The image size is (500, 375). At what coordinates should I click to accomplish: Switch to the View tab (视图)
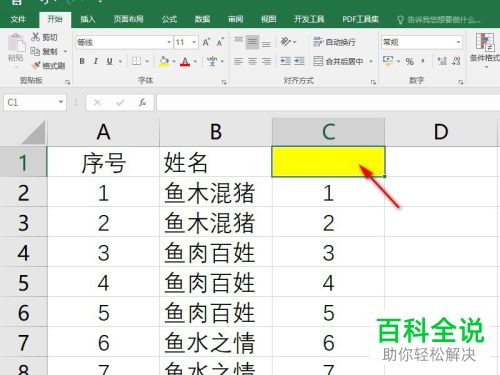click(268, 19)
